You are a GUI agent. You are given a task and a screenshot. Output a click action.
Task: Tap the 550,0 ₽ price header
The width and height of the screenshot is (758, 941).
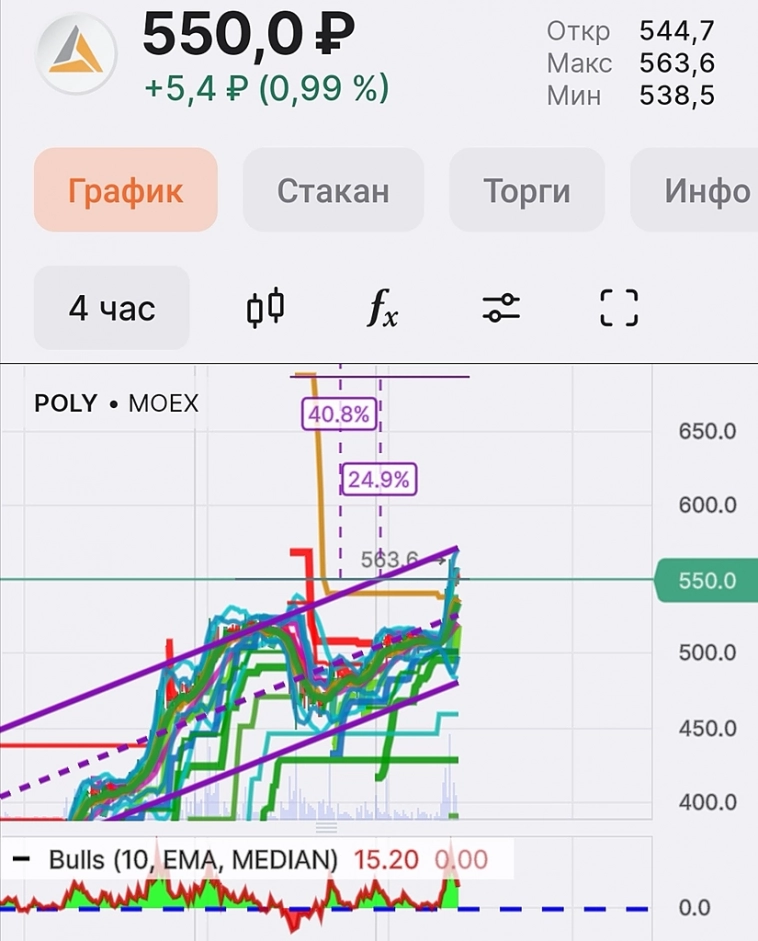pyautogui.click(x=248, y=37)
